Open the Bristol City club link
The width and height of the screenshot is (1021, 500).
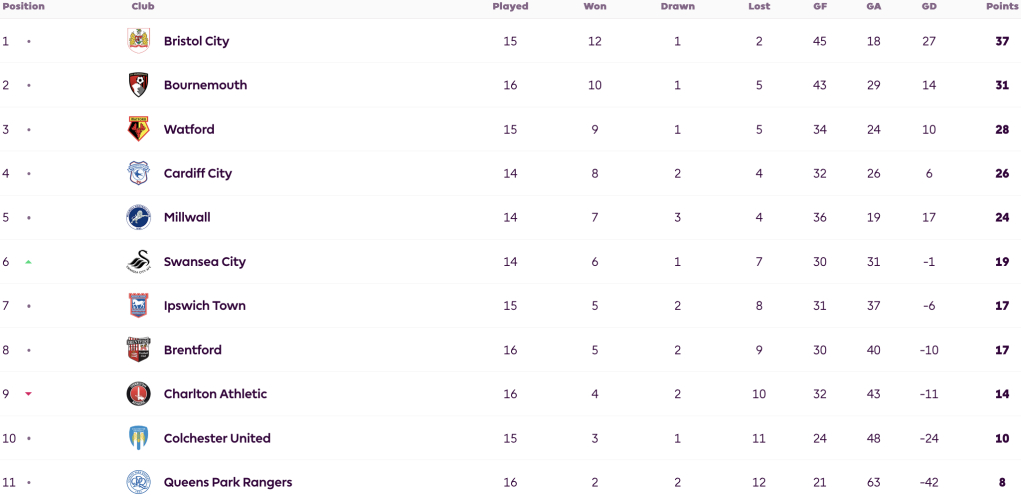[x=197, y=41]
